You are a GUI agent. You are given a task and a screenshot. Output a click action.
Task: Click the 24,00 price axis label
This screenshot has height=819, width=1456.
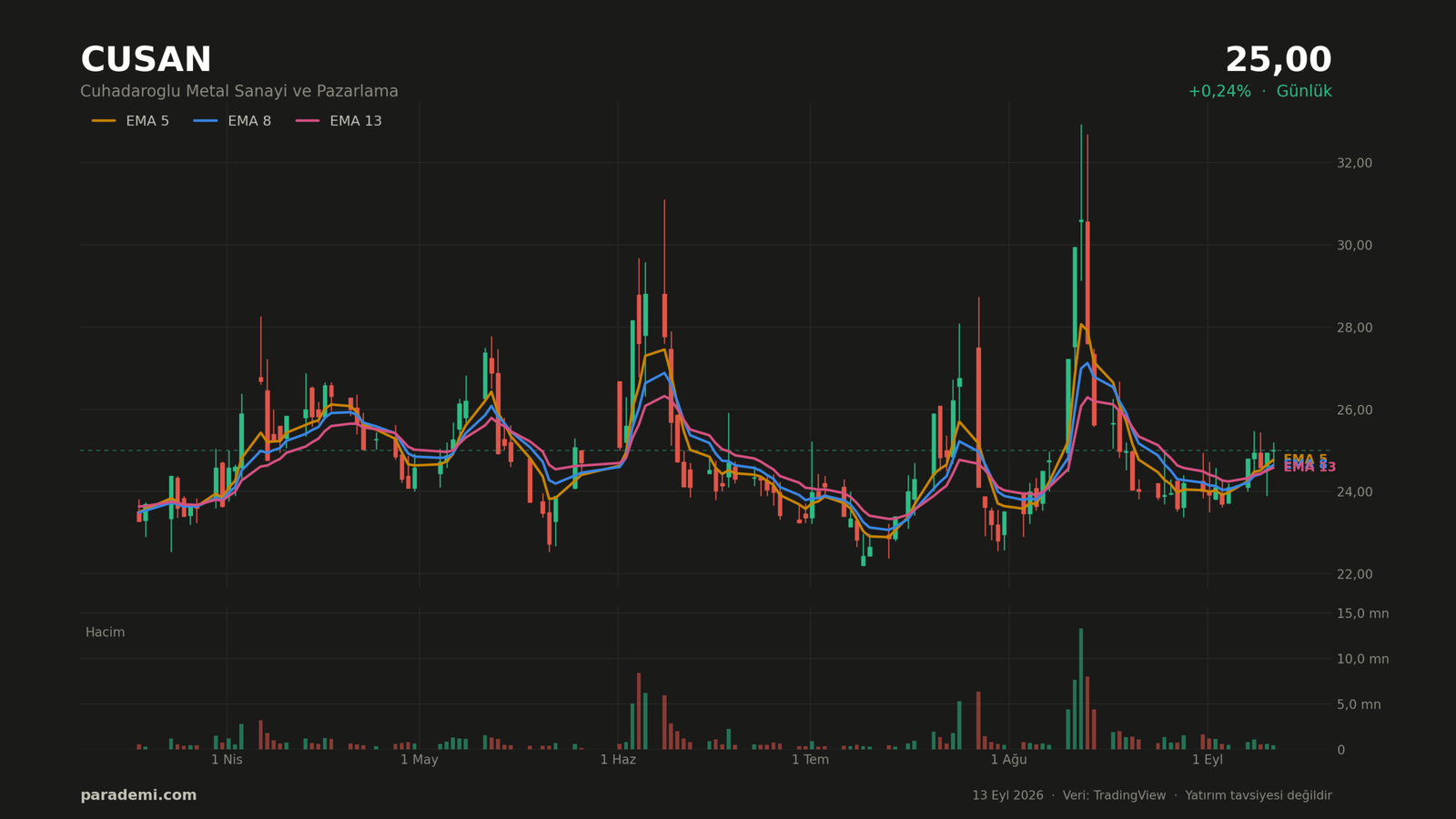coord(1354,492)
